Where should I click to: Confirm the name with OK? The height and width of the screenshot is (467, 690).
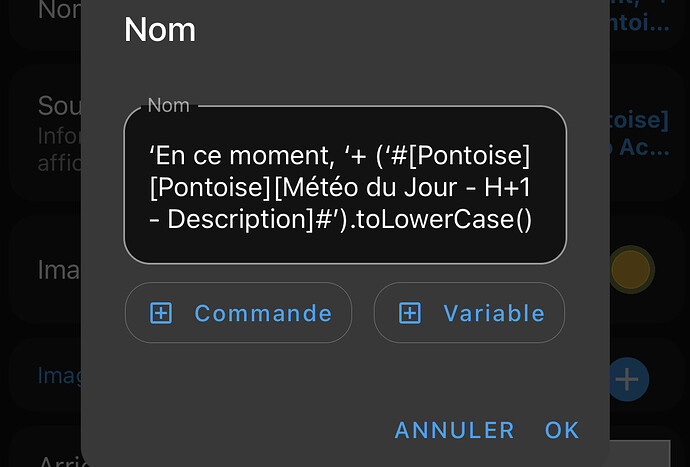(562, 430)
